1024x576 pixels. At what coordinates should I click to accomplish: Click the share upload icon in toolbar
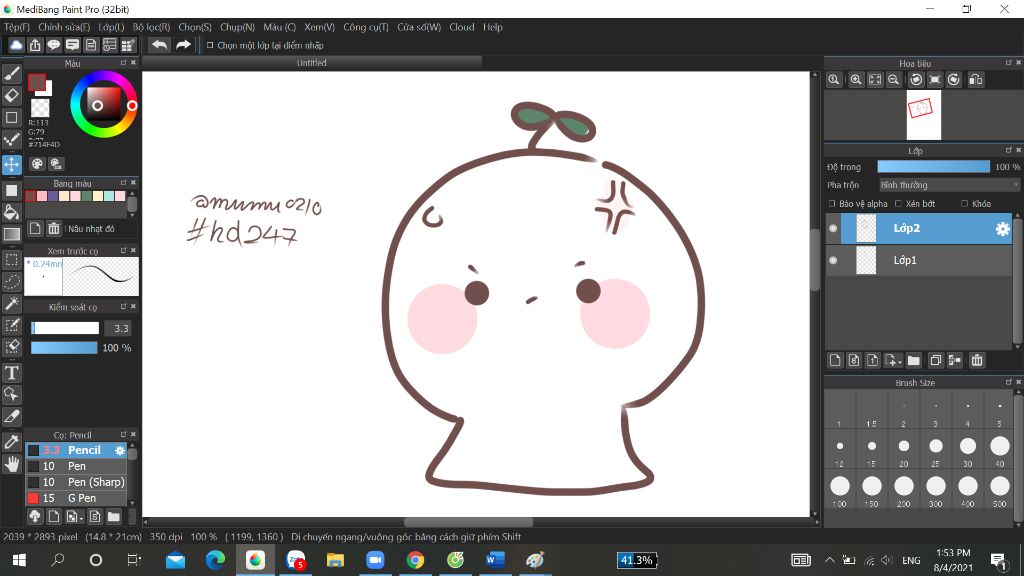tap(35, 45)
